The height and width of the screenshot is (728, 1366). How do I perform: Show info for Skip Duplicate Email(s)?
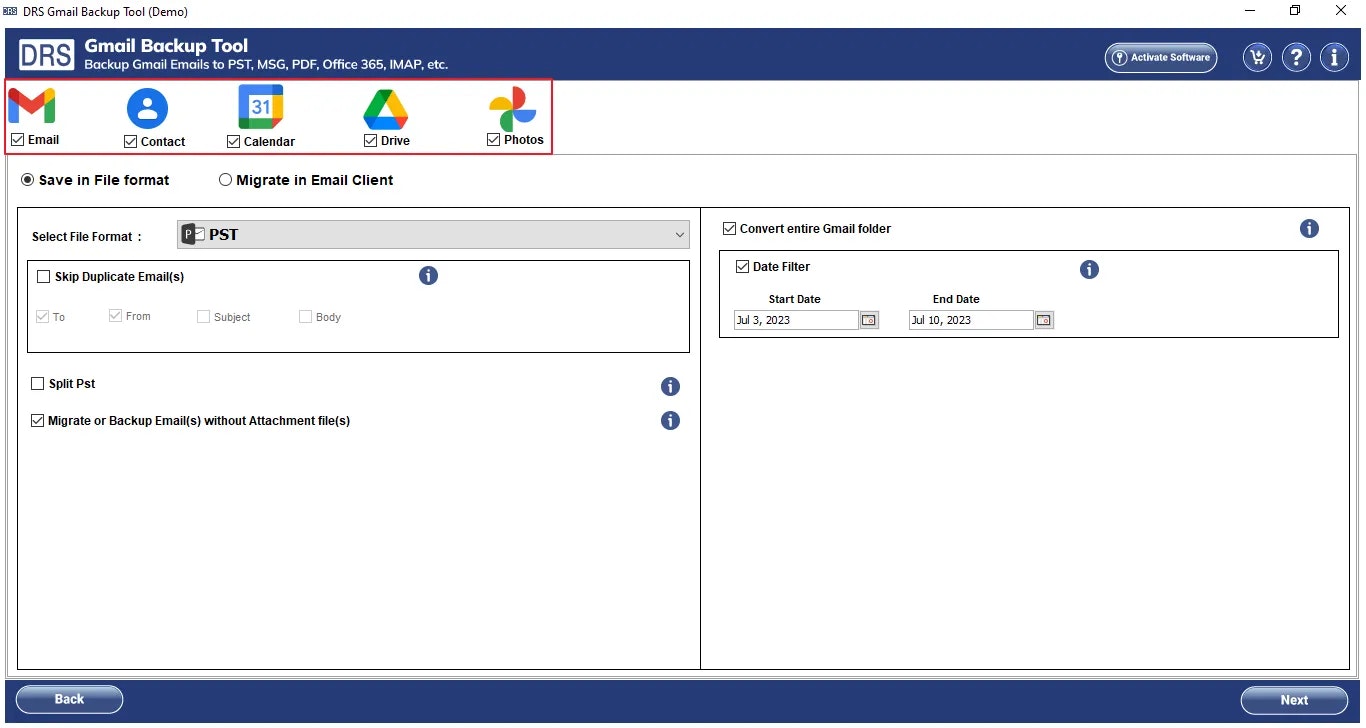tap(428, 275)
